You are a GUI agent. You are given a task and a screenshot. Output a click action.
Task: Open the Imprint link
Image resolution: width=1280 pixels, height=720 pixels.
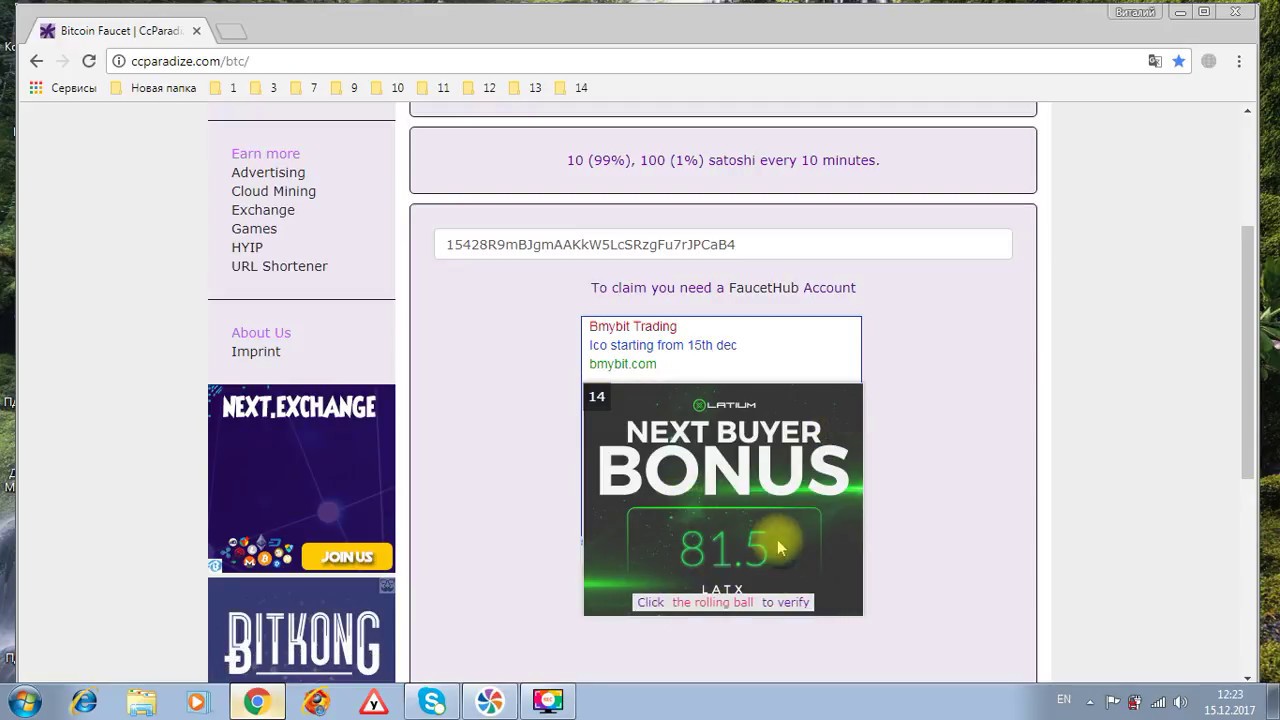coord(256,351)
